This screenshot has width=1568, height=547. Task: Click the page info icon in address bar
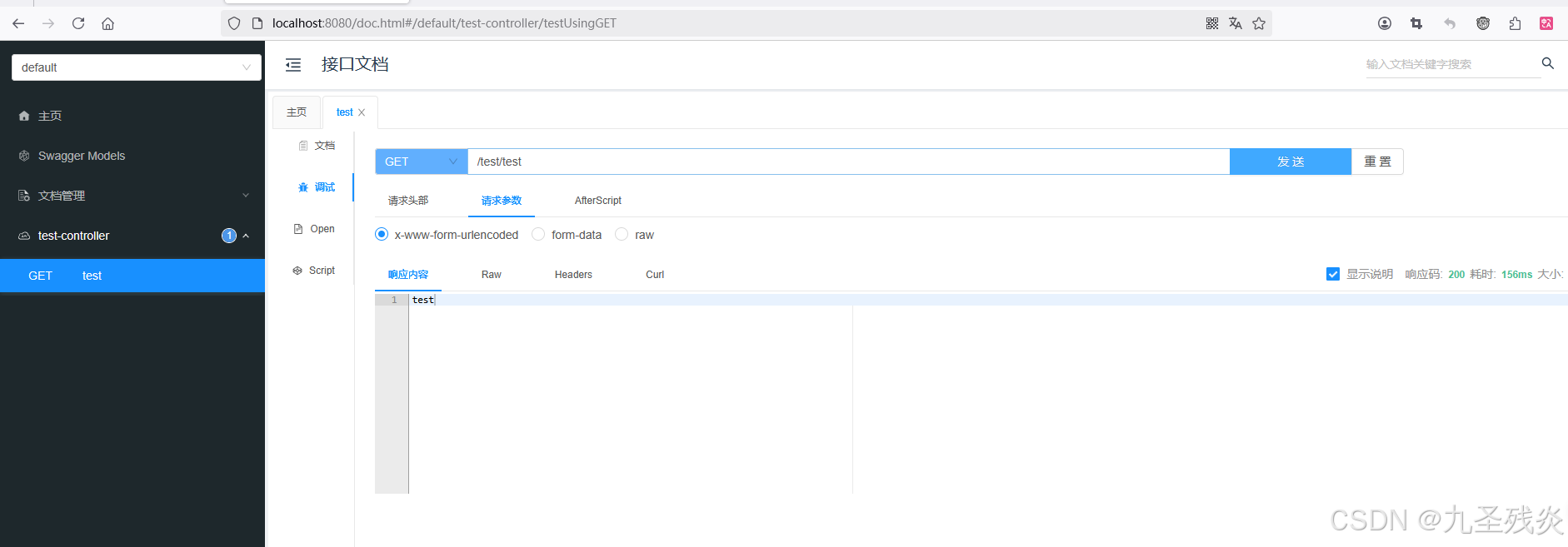(257, 23)
